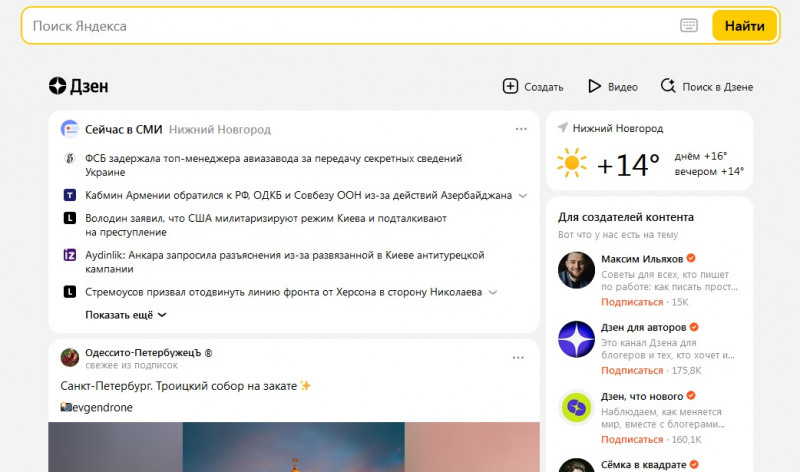This screenshot has height=472, width=800.
Task: Expand the Стремоусов story chevron
Action: tap(493, 293)
